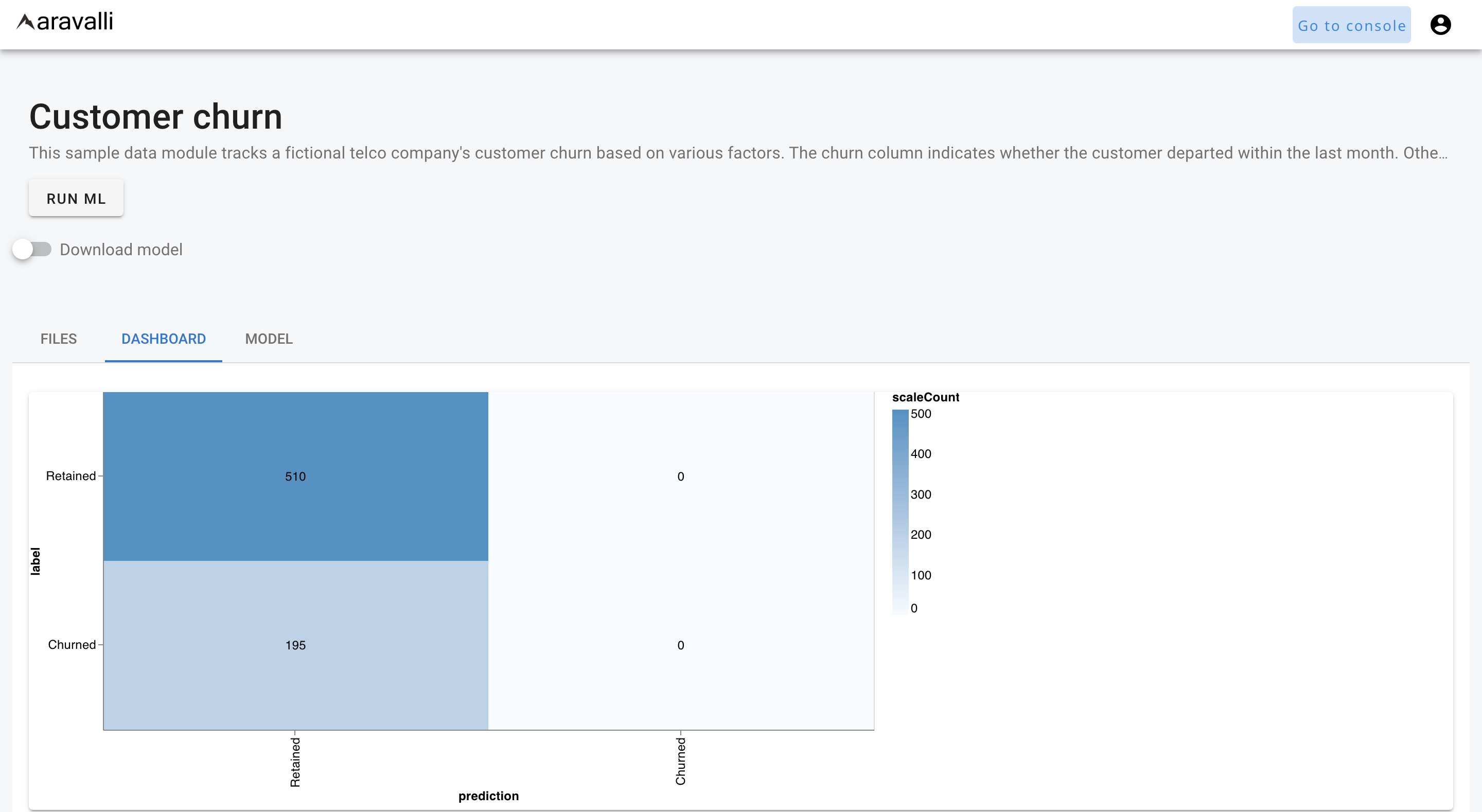Switch to the FILES tab
1482x812 pixels.
click(x=58, y=339)
